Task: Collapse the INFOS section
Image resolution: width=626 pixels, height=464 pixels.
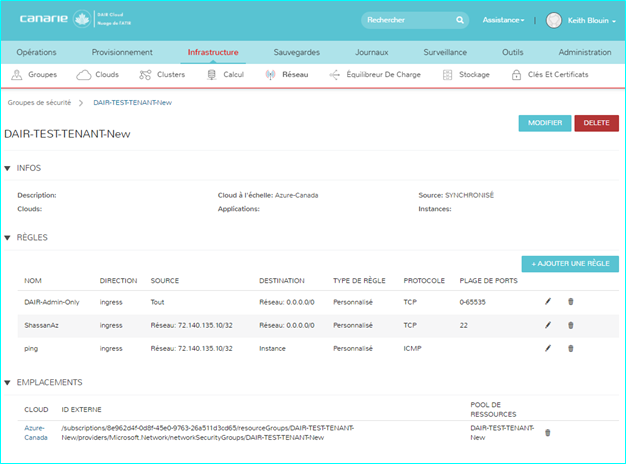Action: coord(9,168)
